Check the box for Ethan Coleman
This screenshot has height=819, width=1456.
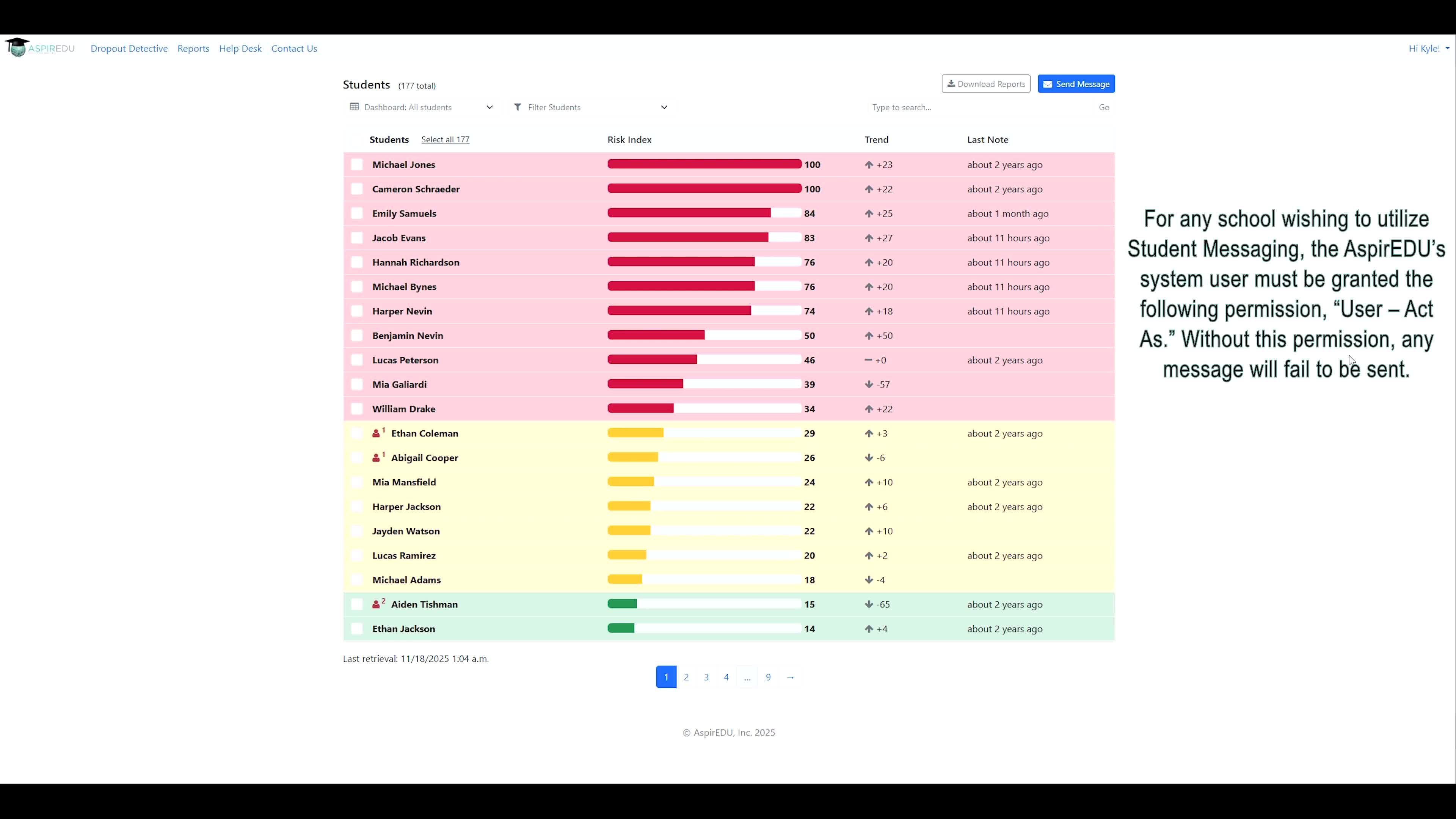coord(357,433)
